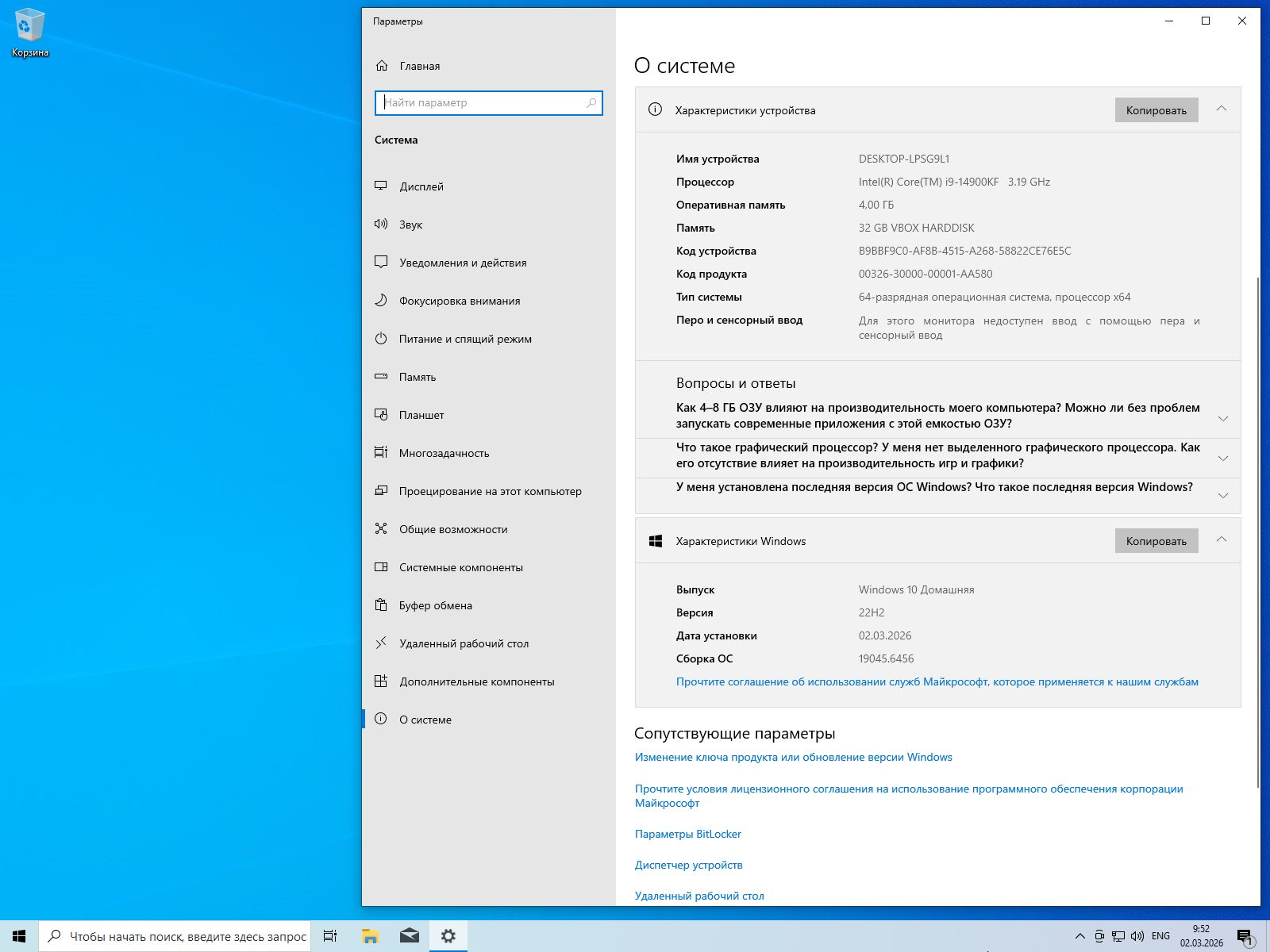Image resolution: width=1270 pixels, height=952 pixels.
Task: Collapse the Характеристики устройства section
Action: click(1222, 110)
